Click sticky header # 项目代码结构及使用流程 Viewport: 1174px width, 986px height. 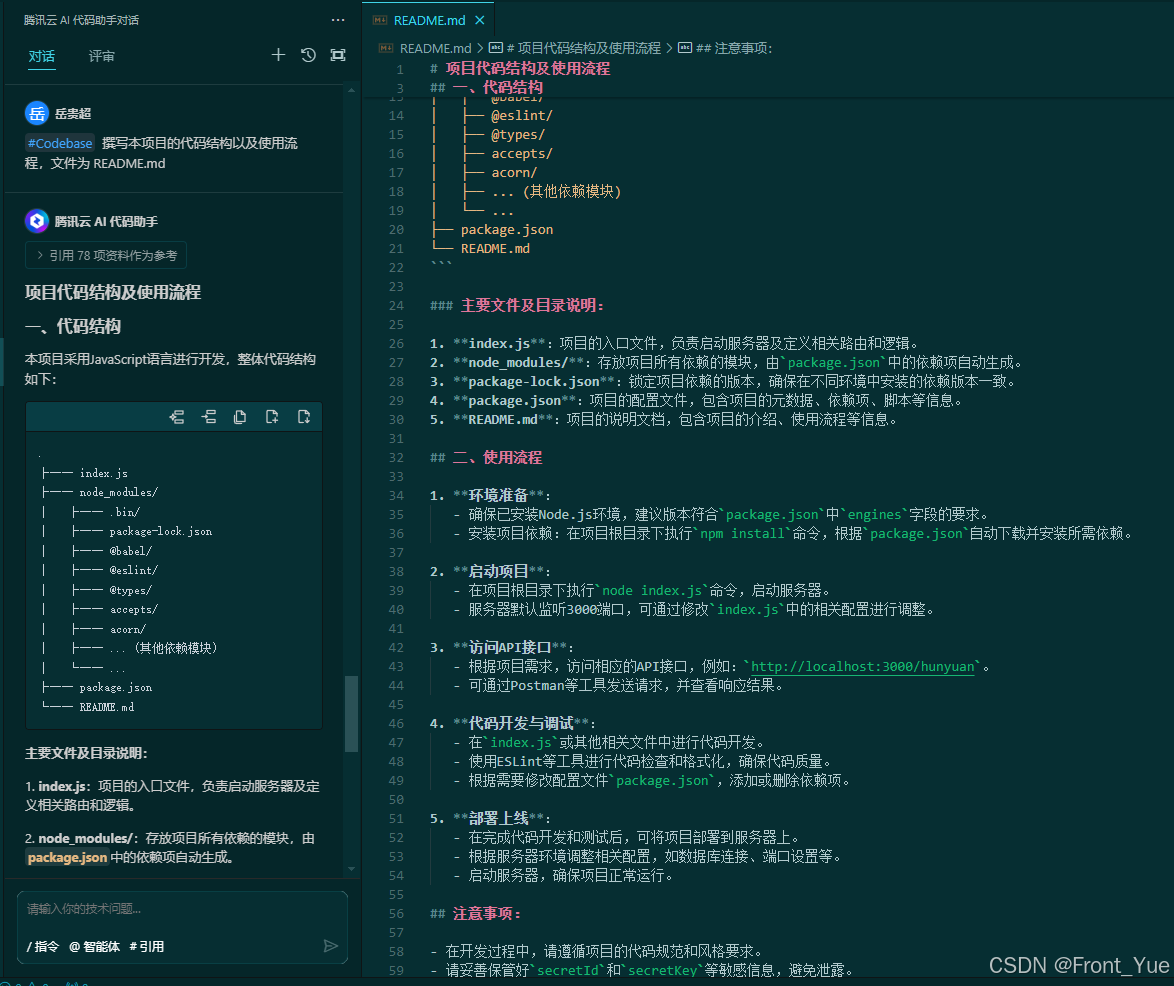[x=520, y=69]
